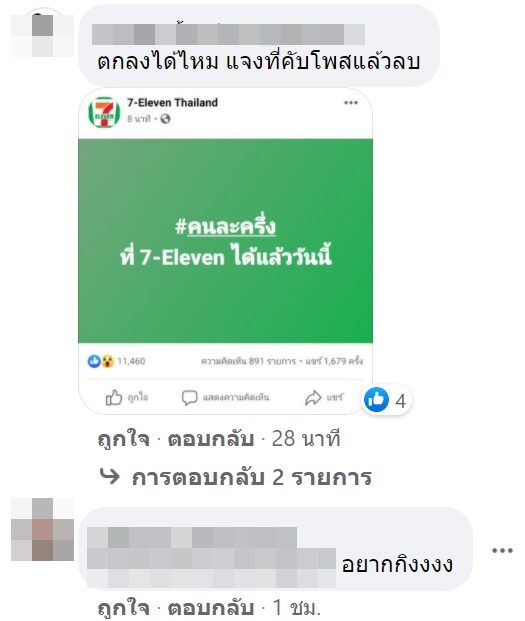Click the 7-Eleven logo avatar
This screenshot has height=621, width=525.
coord(104,112)
